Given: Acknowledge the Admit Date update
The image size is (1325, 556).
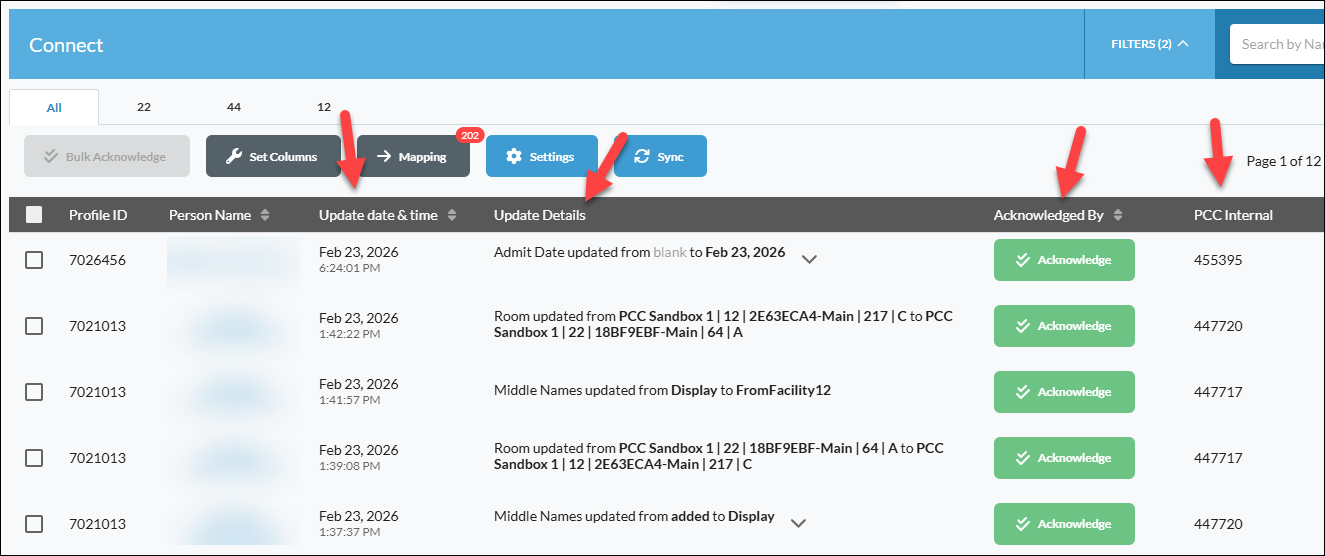Looking at the screenshot, I should 1064,260.
